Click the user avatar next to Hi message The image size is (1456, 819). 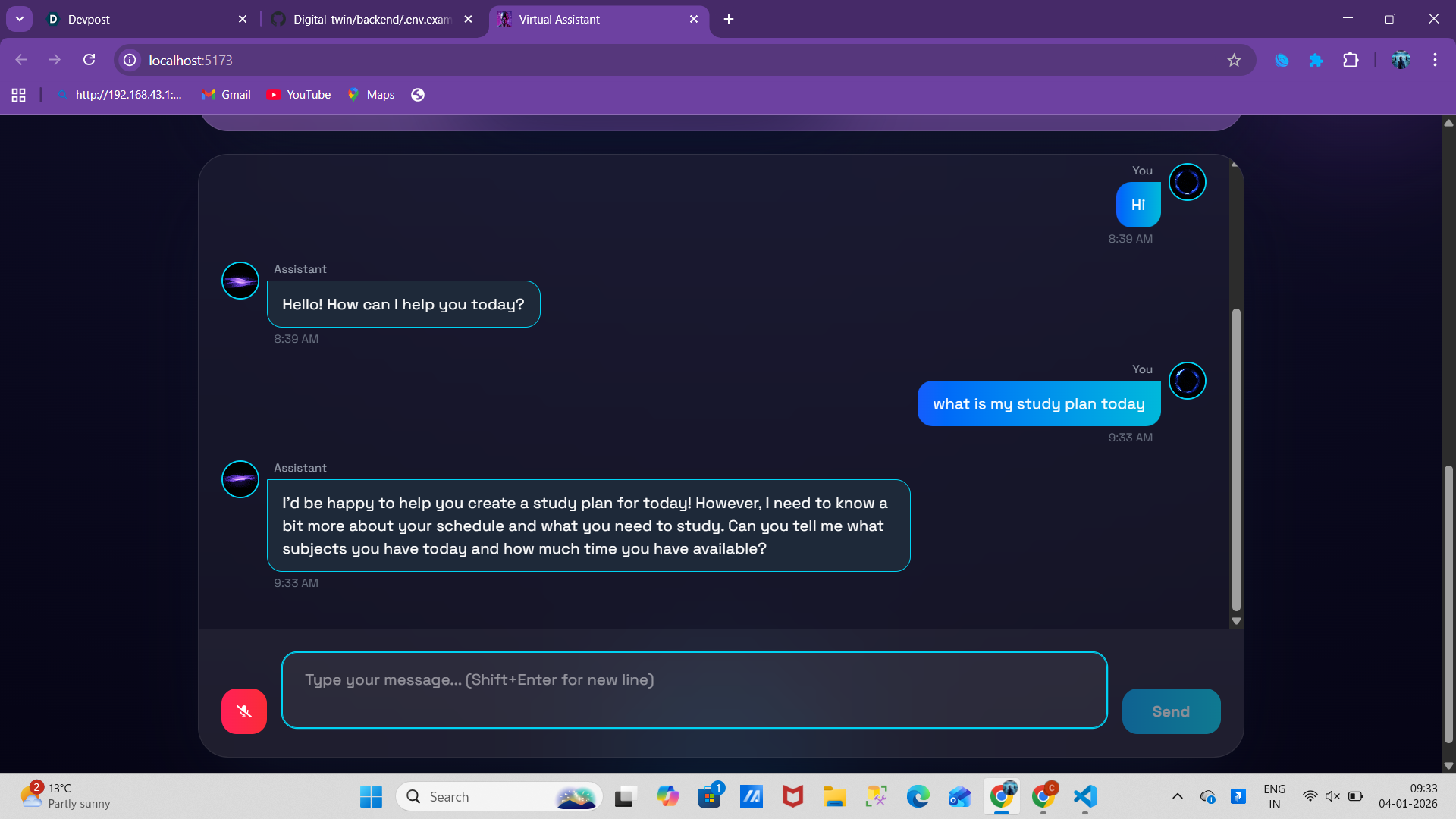point(1187,182)
